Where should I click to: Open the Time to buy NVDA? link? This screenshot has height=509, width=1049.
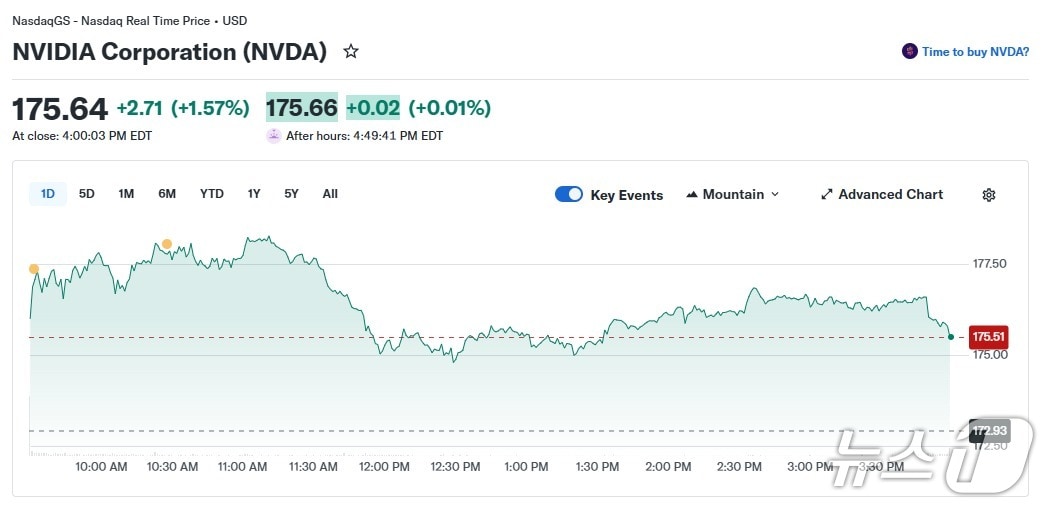tap(975, 52)
